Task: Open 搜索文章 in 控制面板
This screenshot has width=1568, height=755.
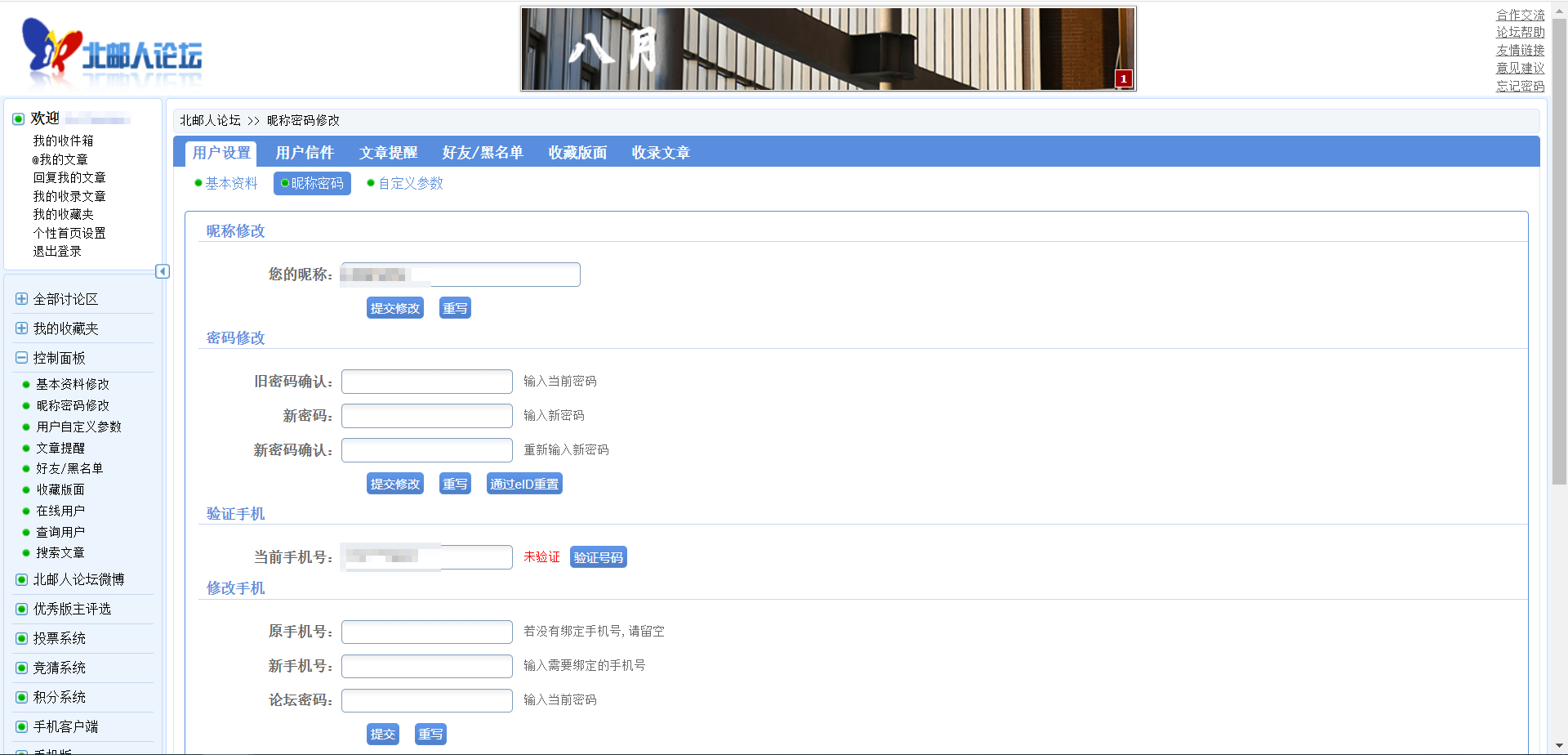Action: [x=60, y=552]
